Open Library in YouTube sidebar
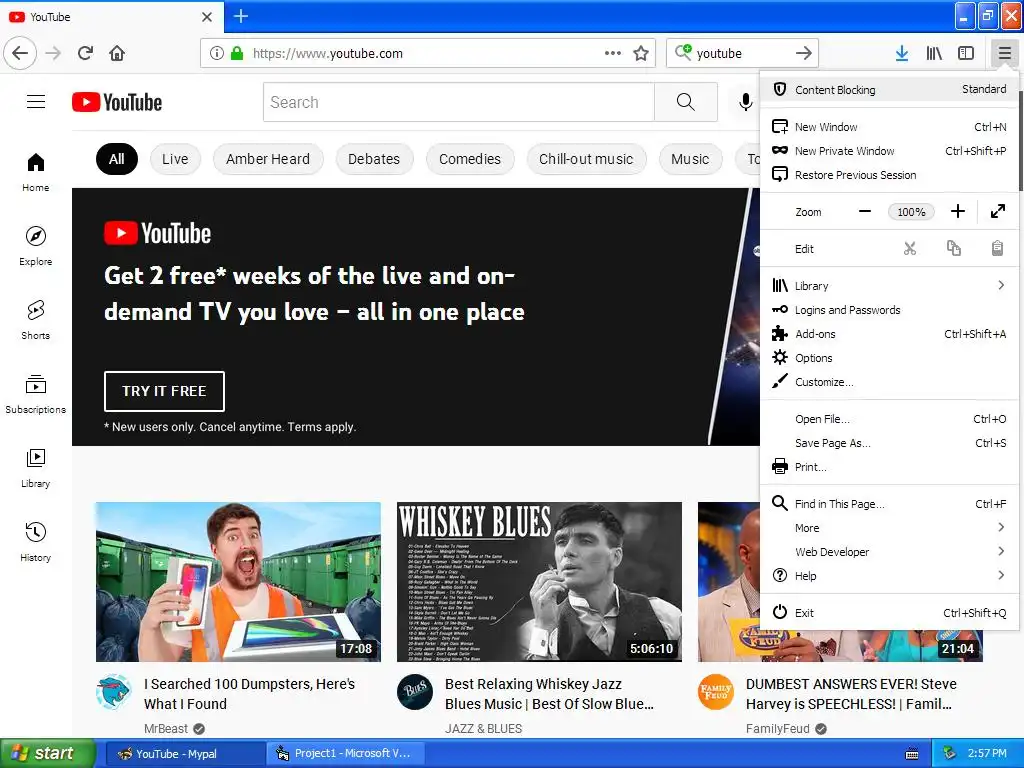The height and width of the screenshot is (768, 1024). point(36,468)
